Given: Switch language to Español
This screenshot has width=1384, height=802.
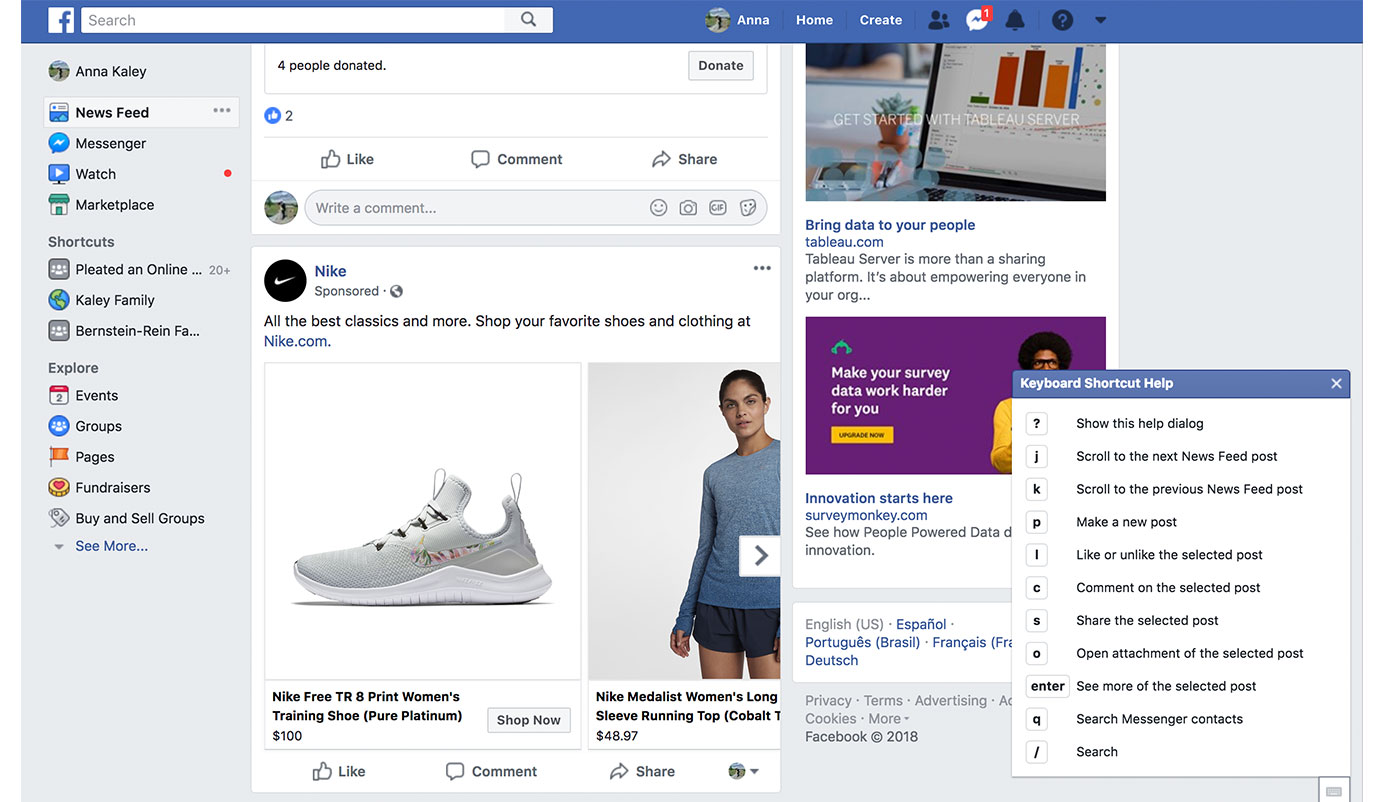Looking at the screenshot, I should click(920, 624).
